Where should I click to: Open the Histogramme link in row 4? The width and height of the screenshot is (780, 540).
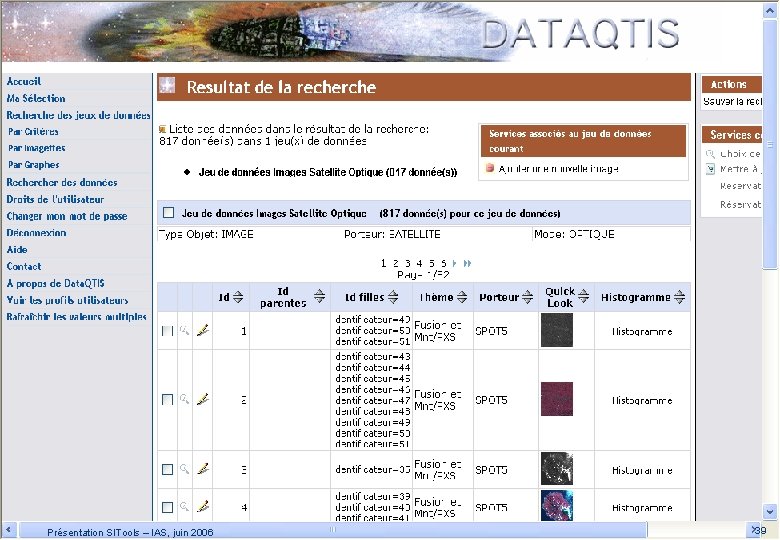[642, 508]
